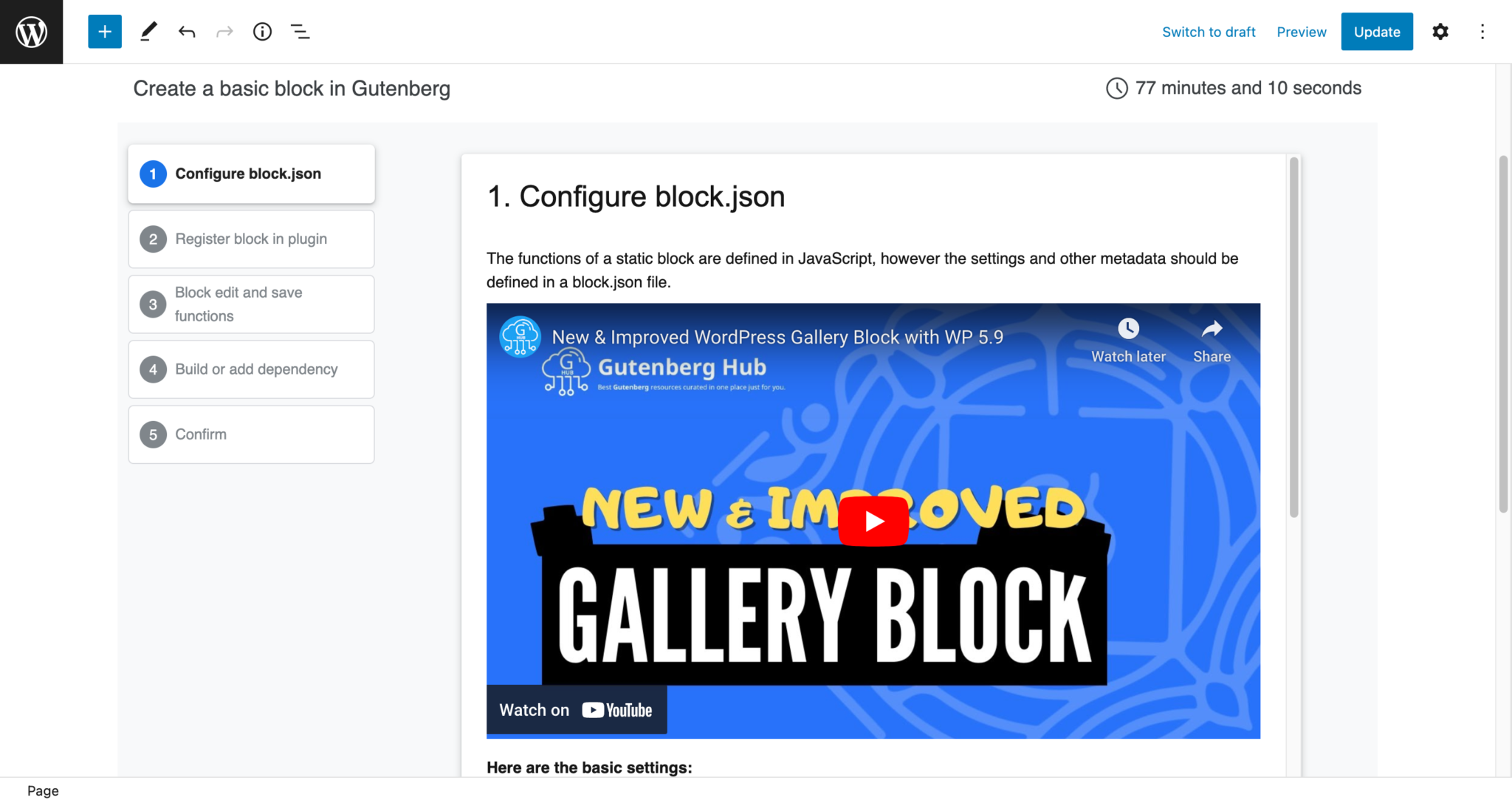
Task: Open the block inserter
Action: 104,31
